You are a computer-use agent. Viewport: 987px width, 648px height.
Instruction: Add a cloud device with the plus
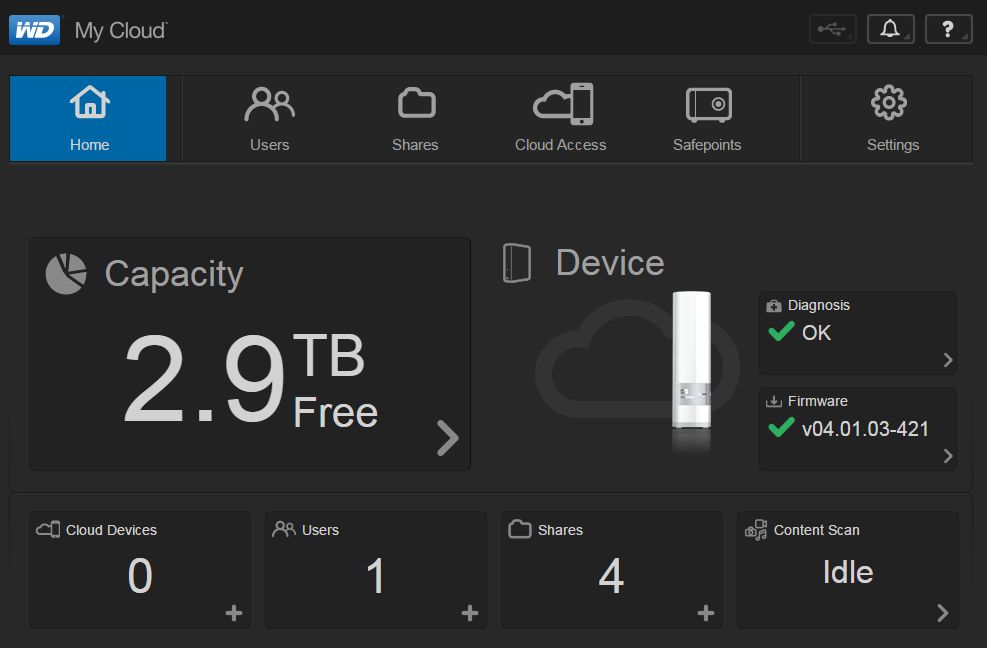234,613
